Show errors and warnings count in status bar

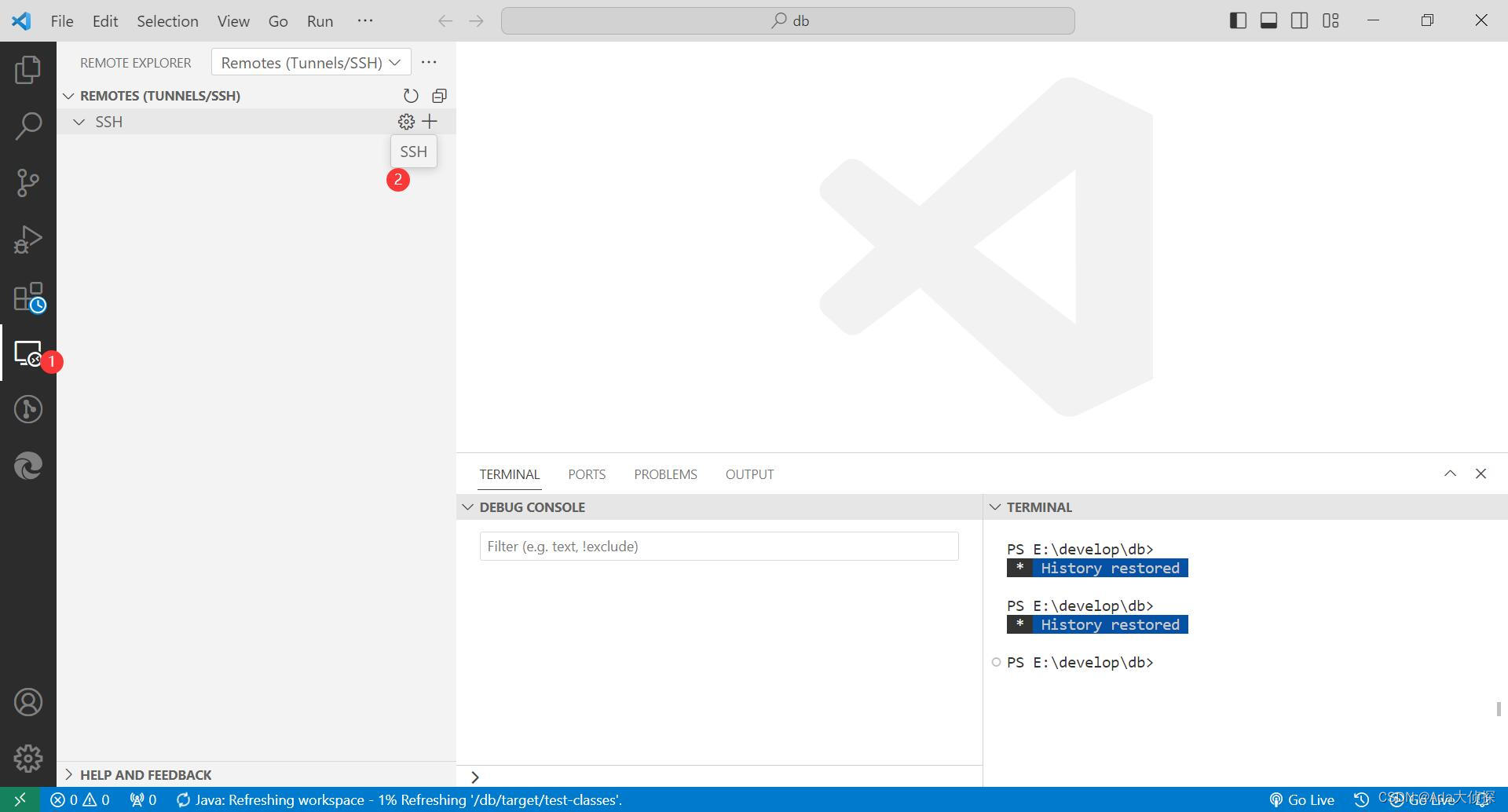tap(80, 799)
